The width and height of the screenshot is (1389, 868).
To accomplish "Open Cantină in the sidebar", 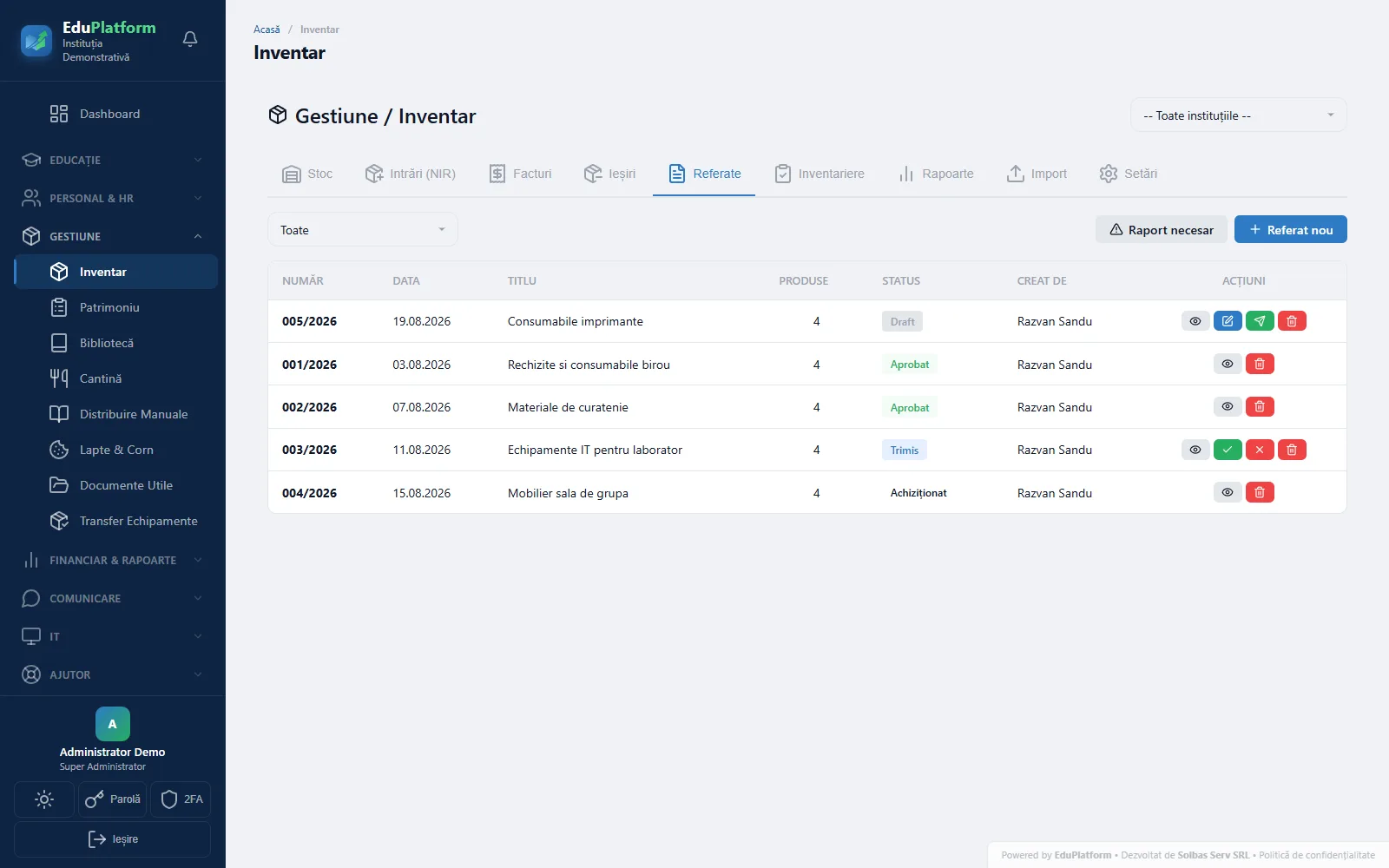I will pos(115,378).
